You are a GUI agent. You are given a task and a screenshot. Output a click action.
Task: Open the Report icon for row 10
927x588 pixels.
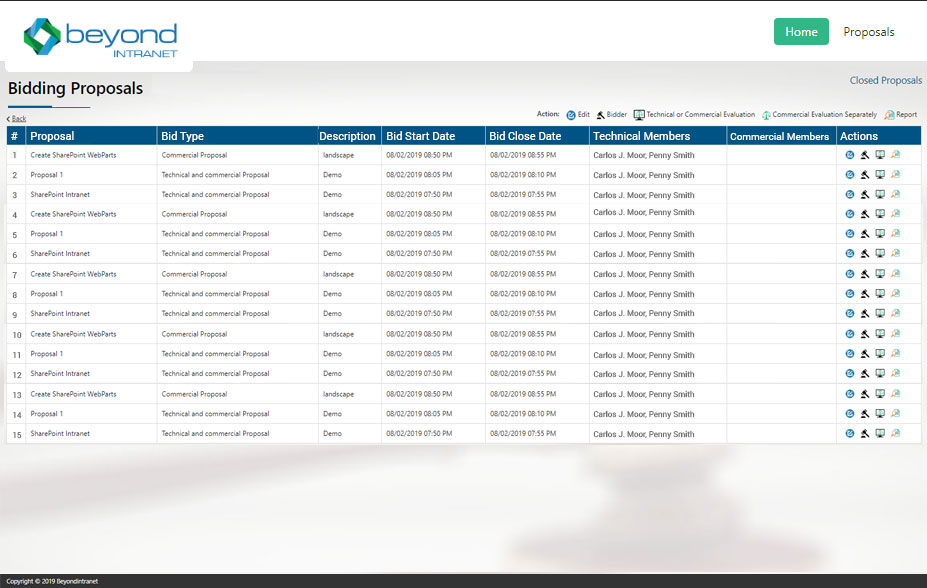(x=897, y=333)
